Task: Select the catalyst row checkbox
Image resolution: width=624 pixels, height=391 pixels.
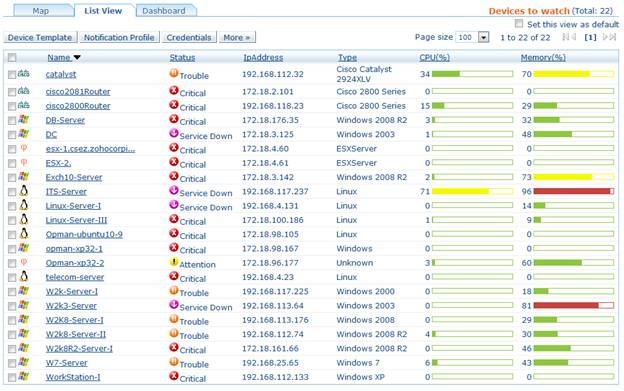Action: (12, 74)
